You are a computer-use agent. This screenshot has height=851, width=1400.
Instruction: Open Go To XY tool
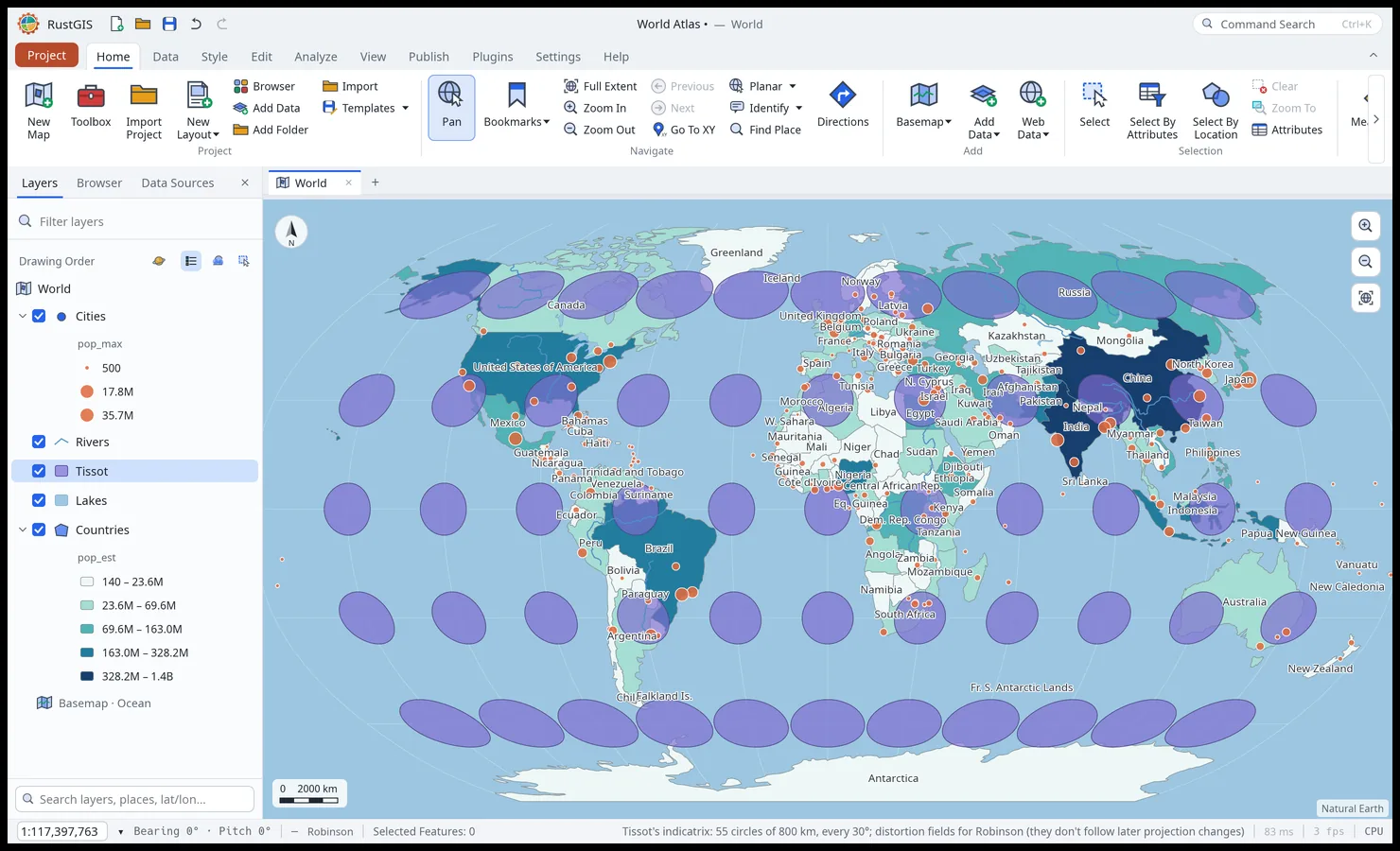683,130
